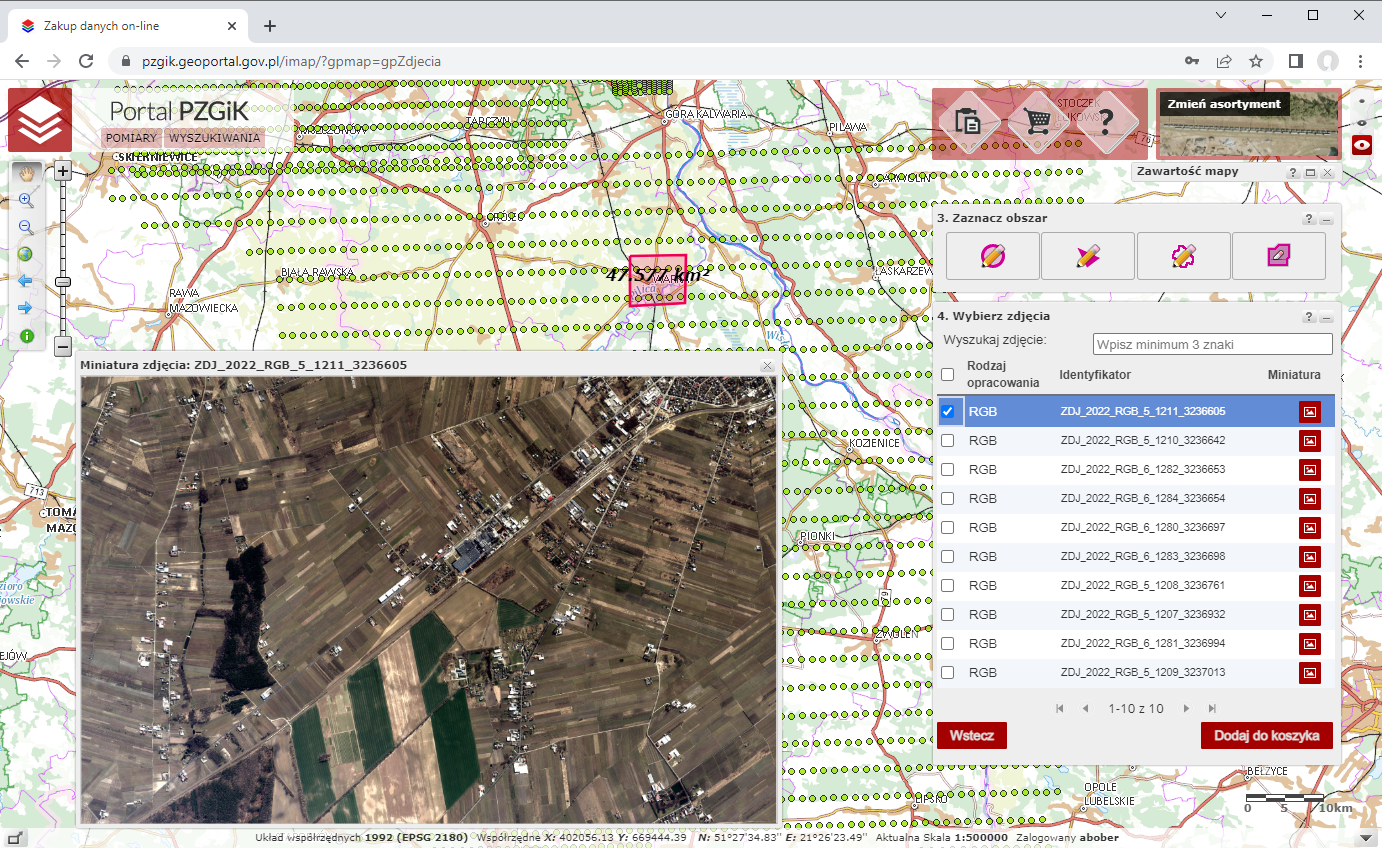Click the erase selected area tool

(1278, 256)
